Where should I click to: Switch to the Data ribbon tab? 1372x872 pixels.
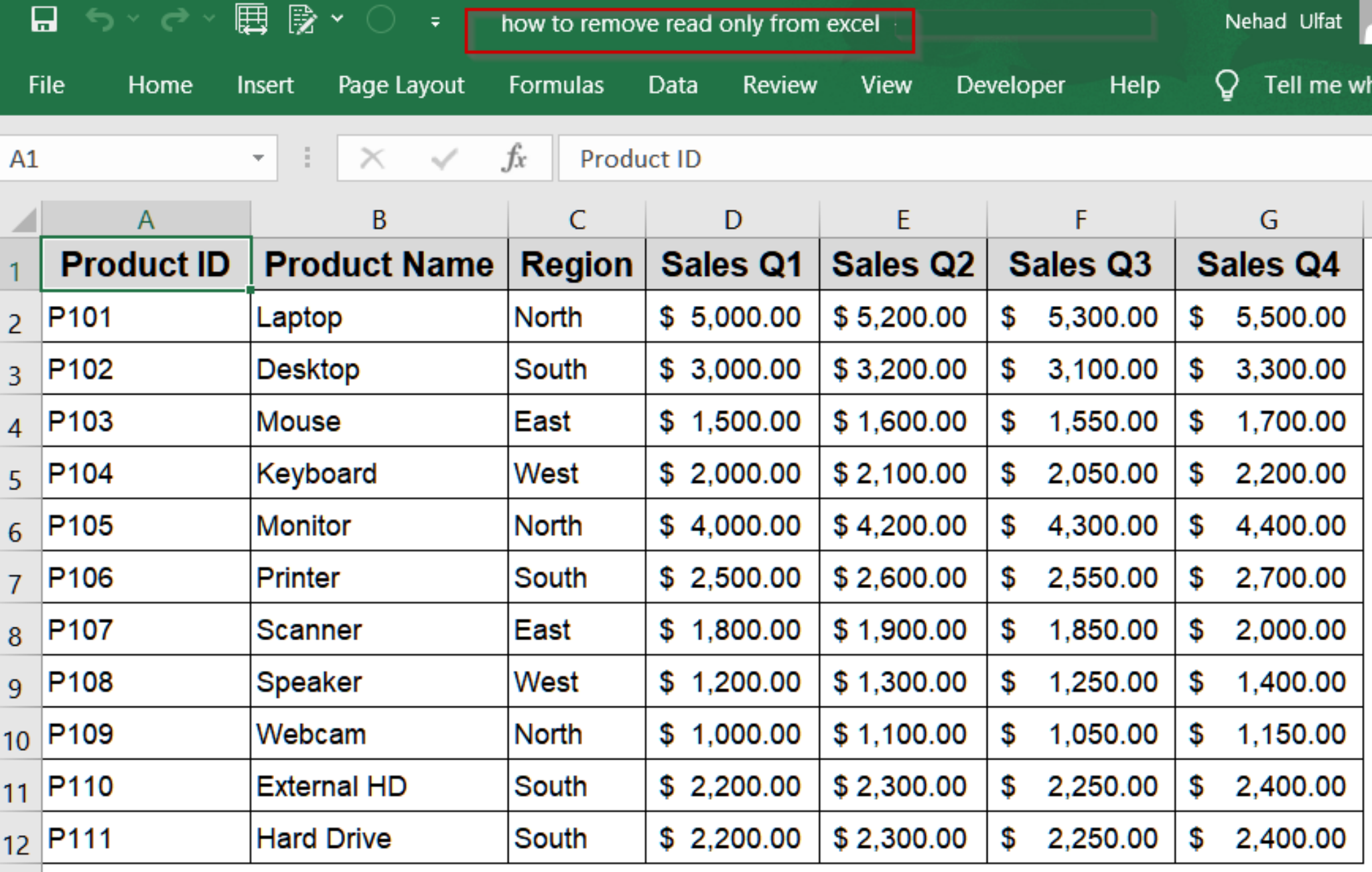[x=673, y=85]
